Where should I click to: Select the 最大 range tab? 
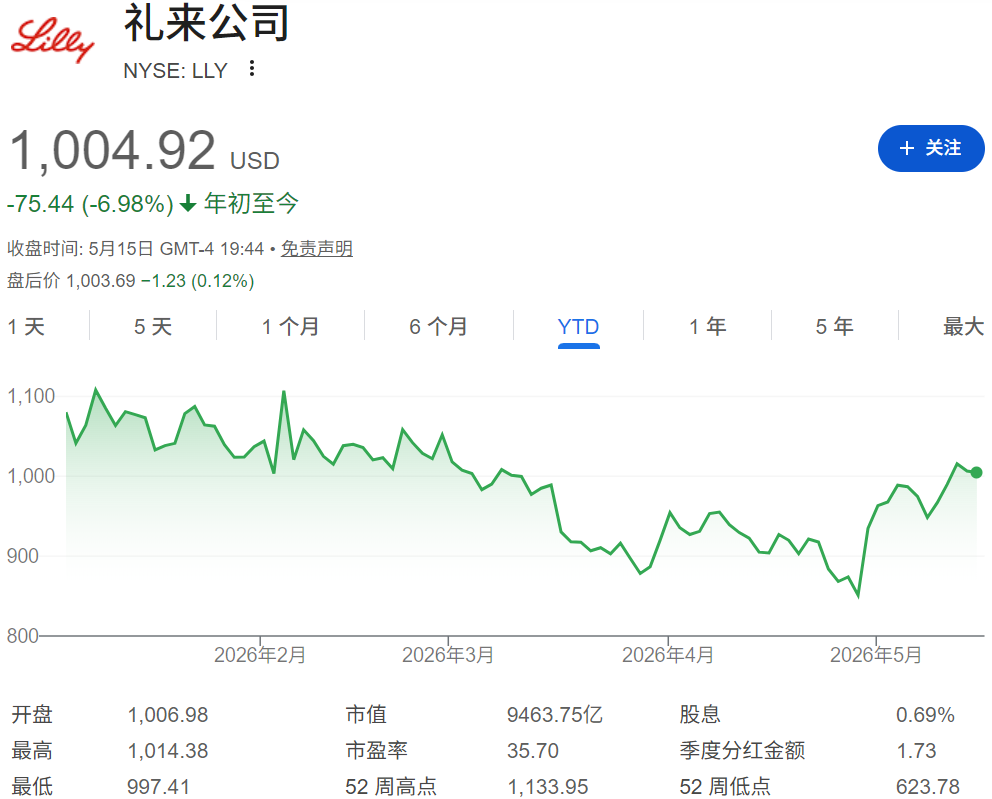click(x=964, y=326)
